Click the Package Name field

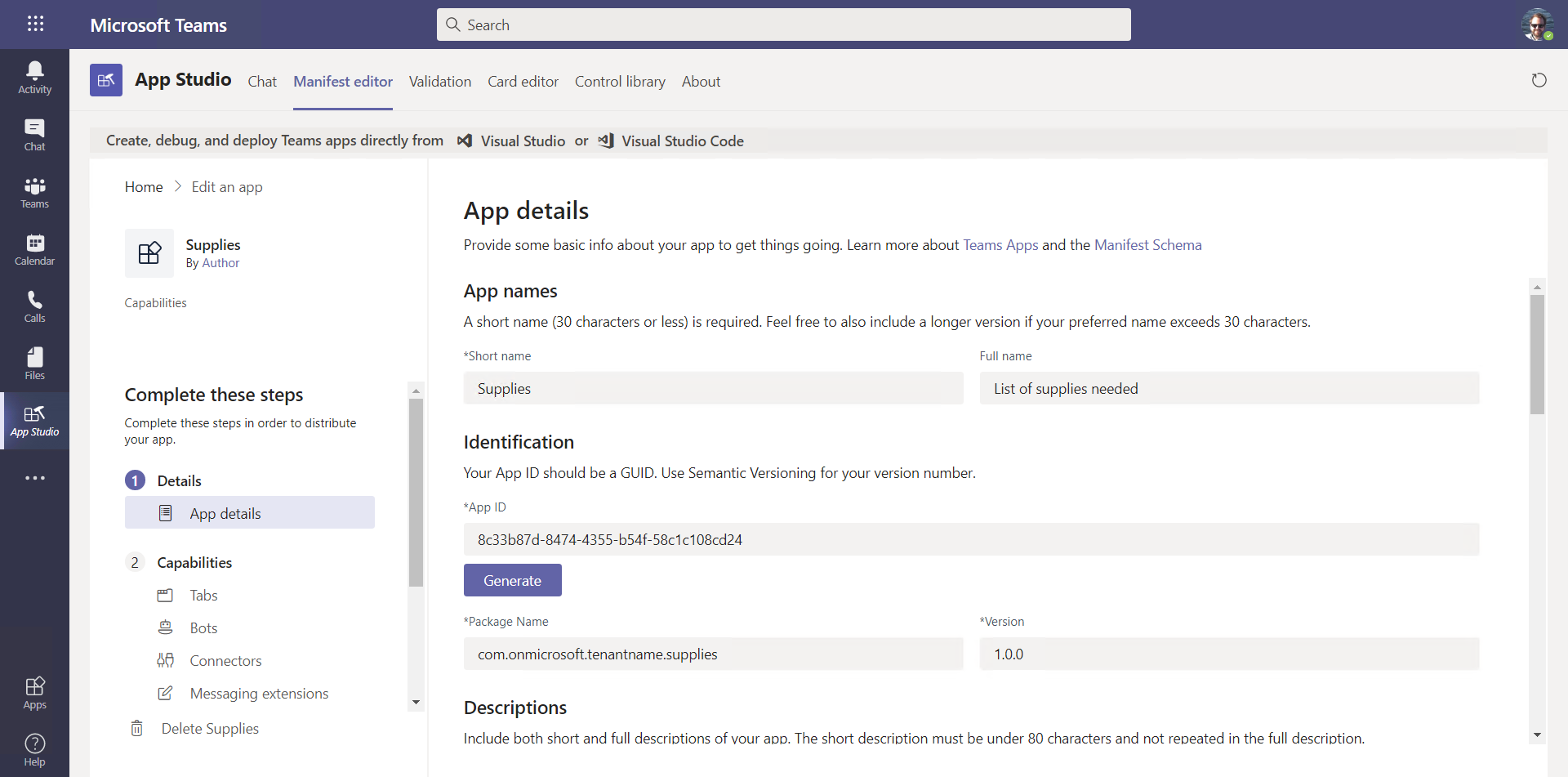pyautogui.click(x=714, y=654)
